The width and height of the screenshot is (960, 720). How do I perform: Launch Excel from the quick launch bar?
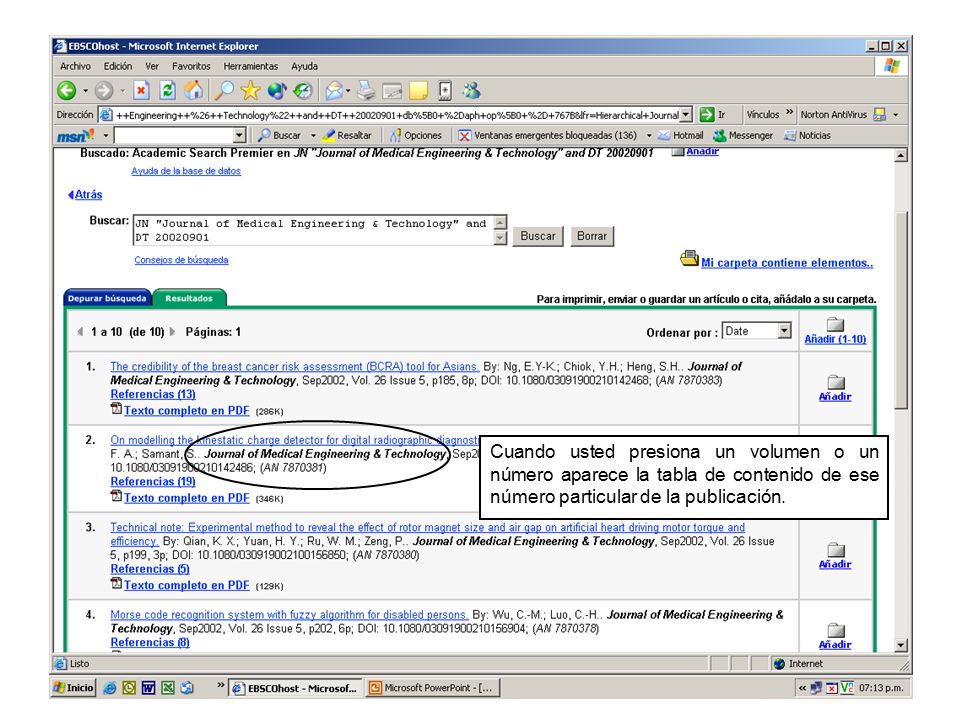coord(168,688)
